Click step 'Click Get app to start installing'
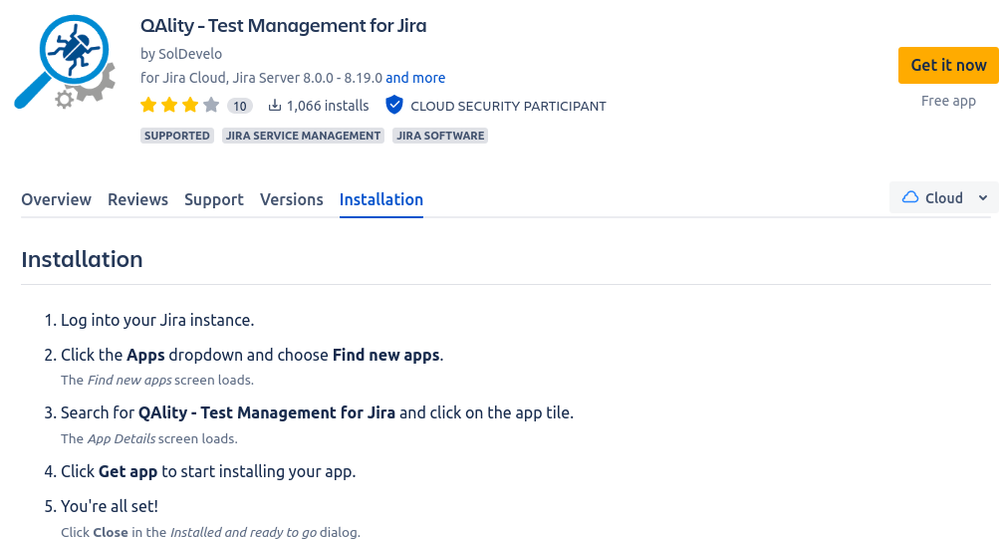Image resolution: width=999 pixels, height=555 pixels. (208, 472)
